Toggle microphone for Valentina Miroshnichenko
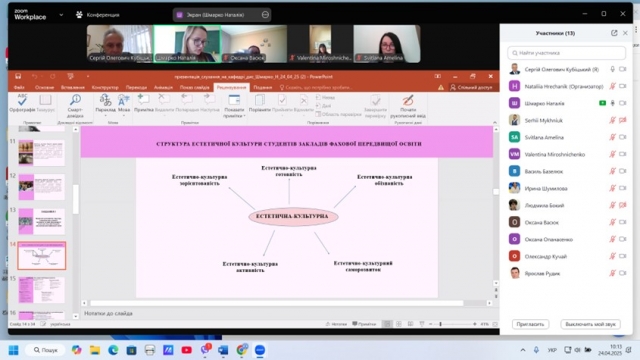Screen dimensions: 640x360 point(612,154)
